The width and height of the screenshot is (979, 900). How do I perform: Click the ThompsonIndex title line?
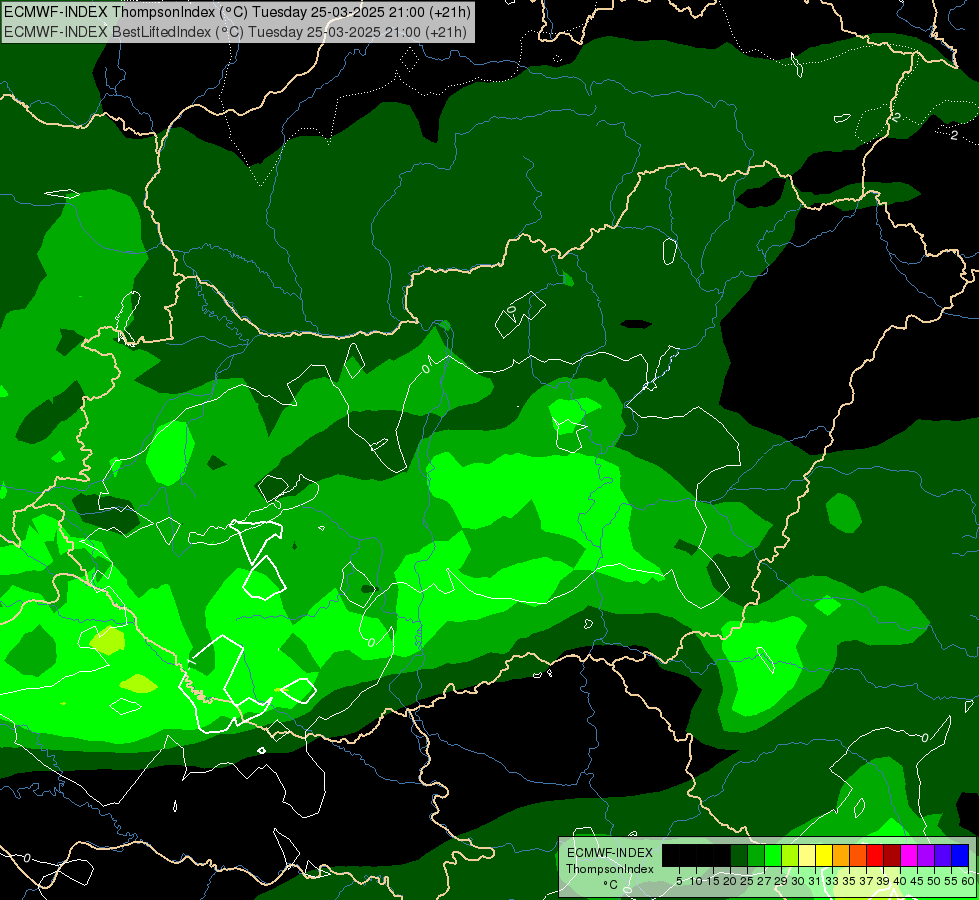237,11
